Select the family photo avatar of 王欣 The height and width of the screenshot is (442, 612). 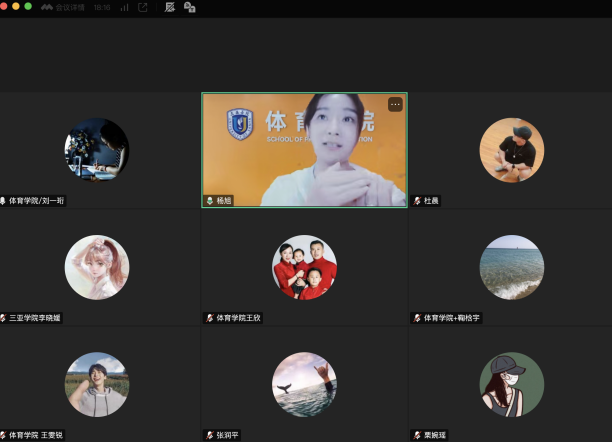point(305,267)
